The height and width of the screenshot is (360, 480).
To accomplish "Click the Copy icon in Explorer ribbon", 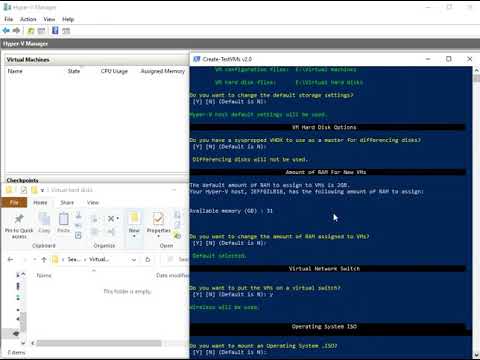I will coord(44,219).
